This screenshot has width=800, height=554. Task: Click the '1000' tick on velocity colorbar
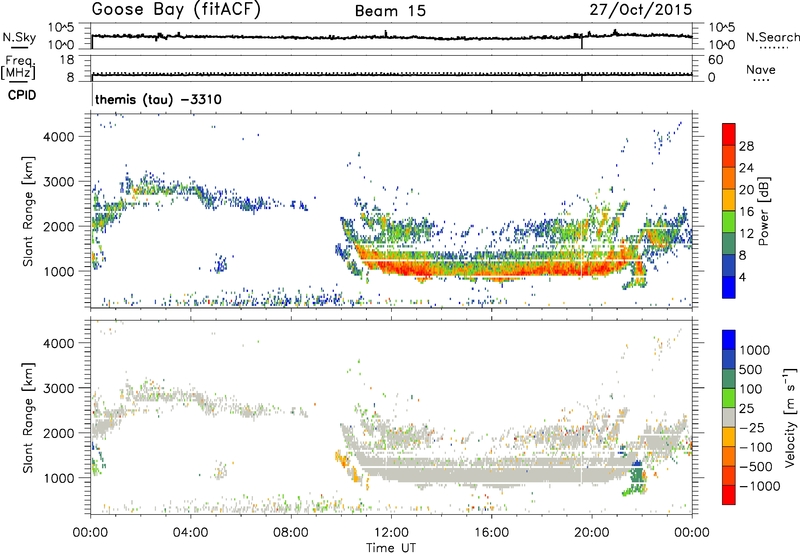pos(755,350)
